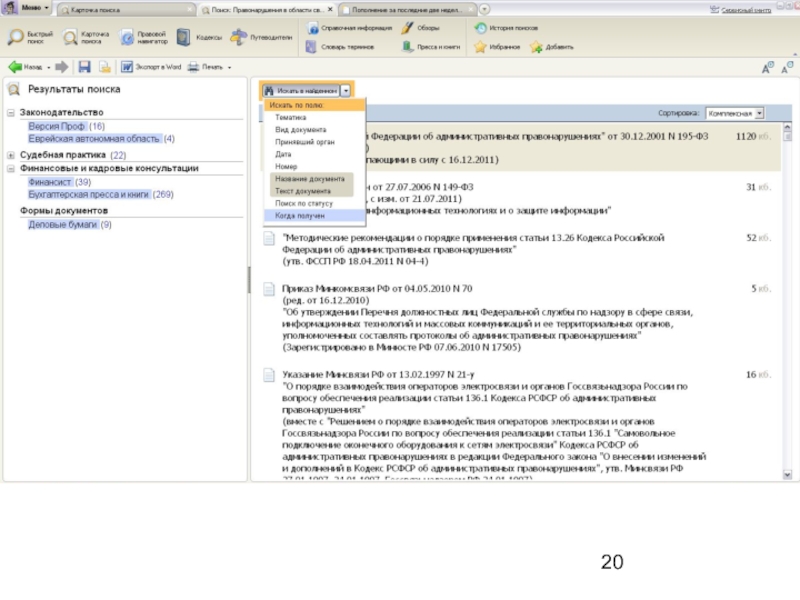The height and width of the screenshot is (600, 800).
Task: Open Избранное
Action: pyautogui.click(x=497, y=46)
